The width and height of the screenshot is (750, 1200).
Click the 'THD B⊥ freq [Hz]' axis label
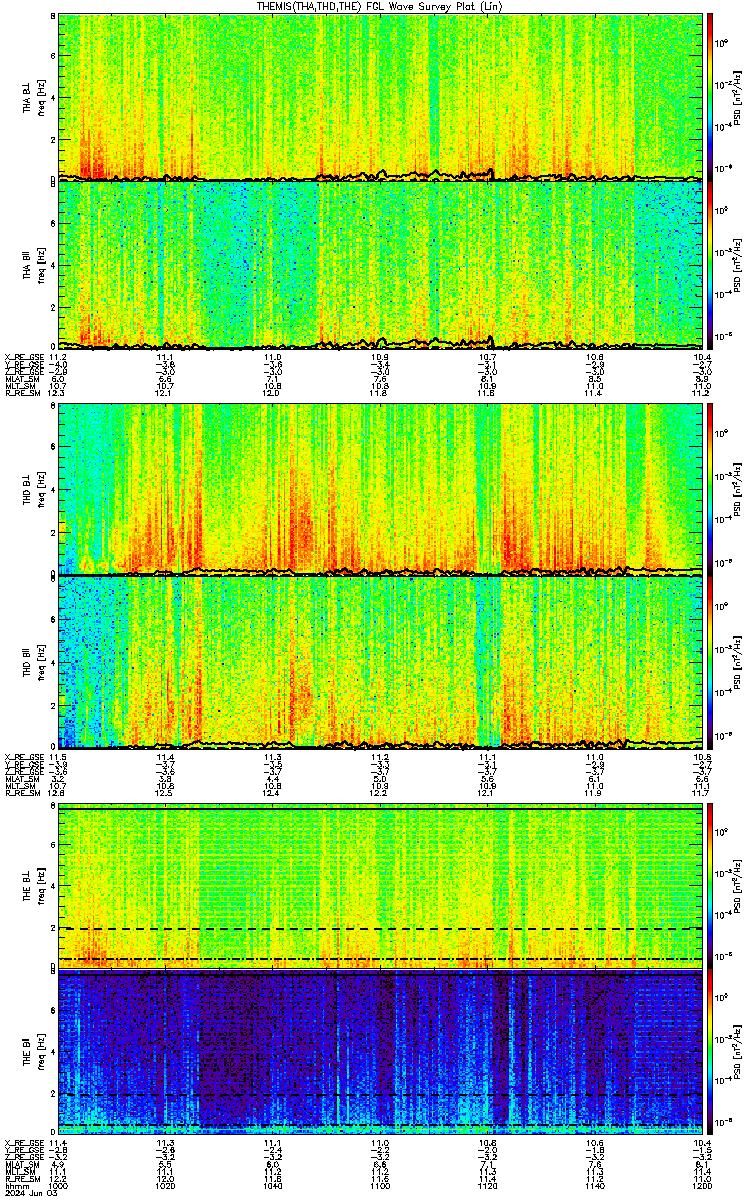(x=33, y=489)
